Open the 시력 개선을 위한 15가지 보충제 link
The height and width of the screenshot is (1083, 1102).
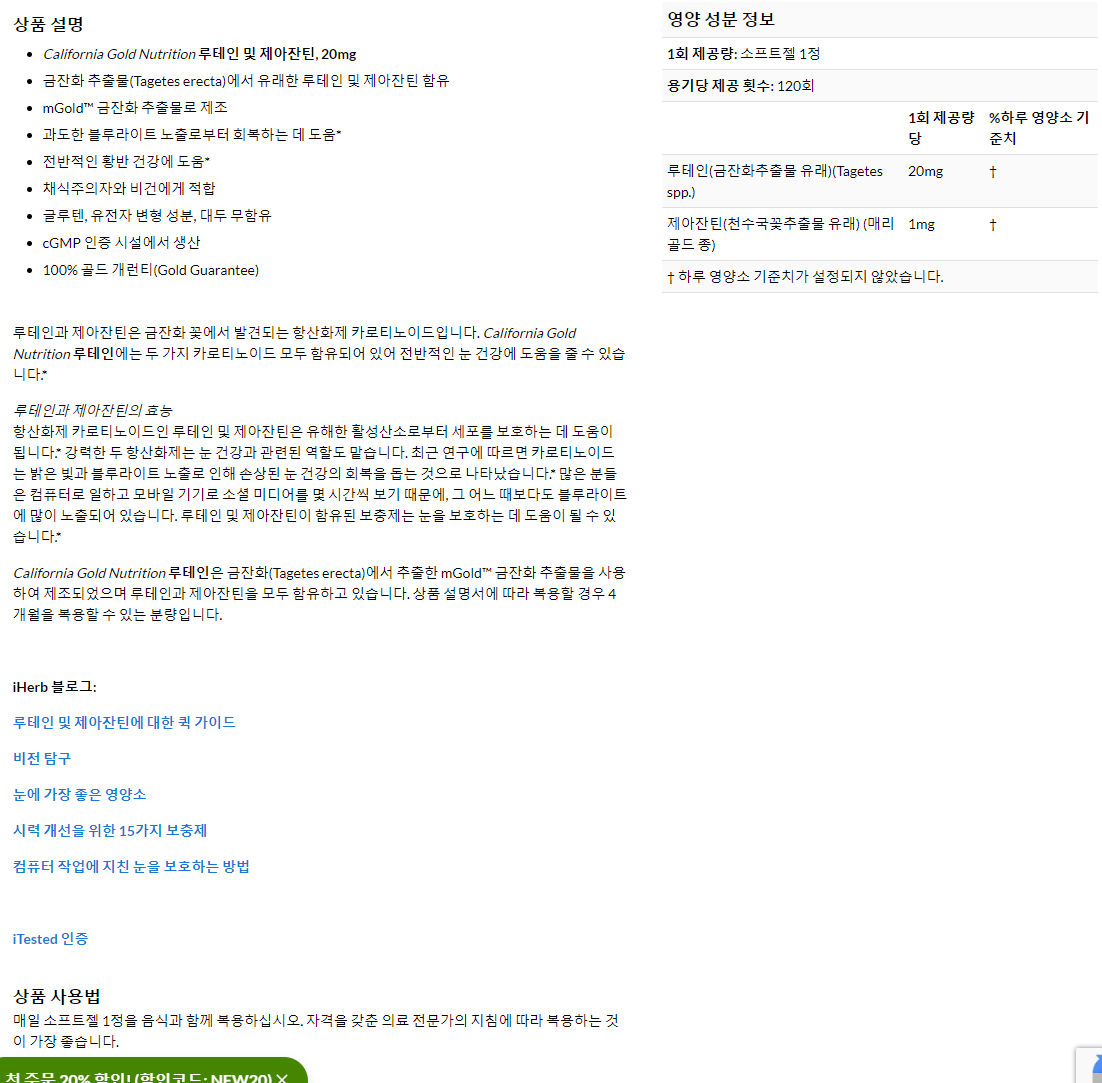(110, 830)
